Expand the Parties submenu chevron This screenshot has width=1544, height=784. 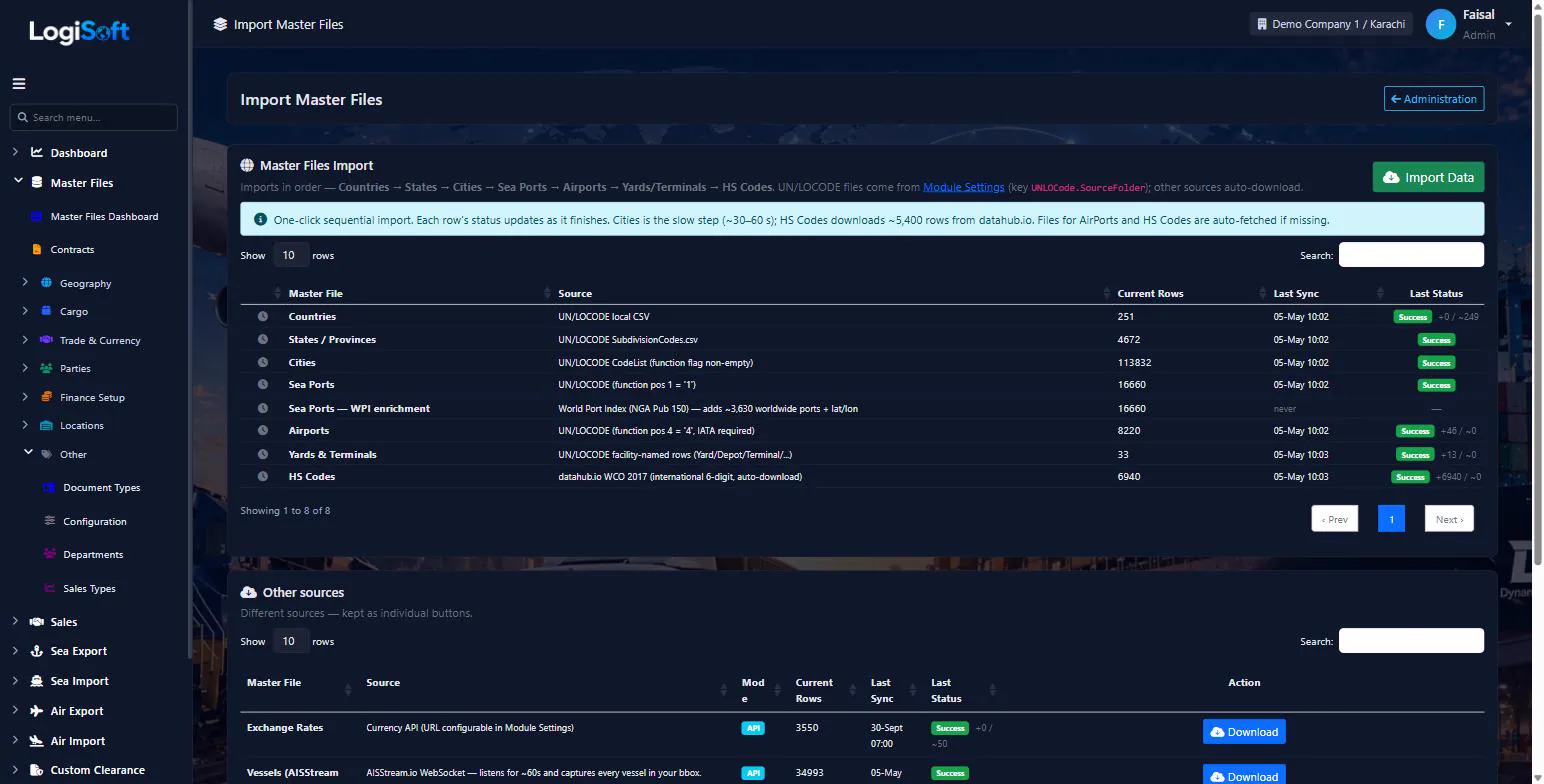point(26,368)
